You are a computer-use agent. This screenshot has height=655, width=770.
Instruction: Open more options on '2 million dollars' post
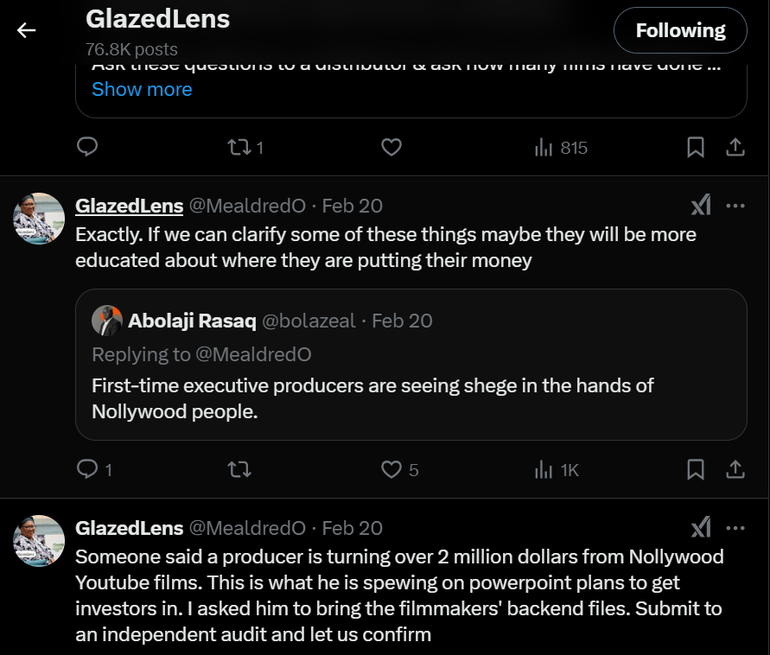pos(735,527)
